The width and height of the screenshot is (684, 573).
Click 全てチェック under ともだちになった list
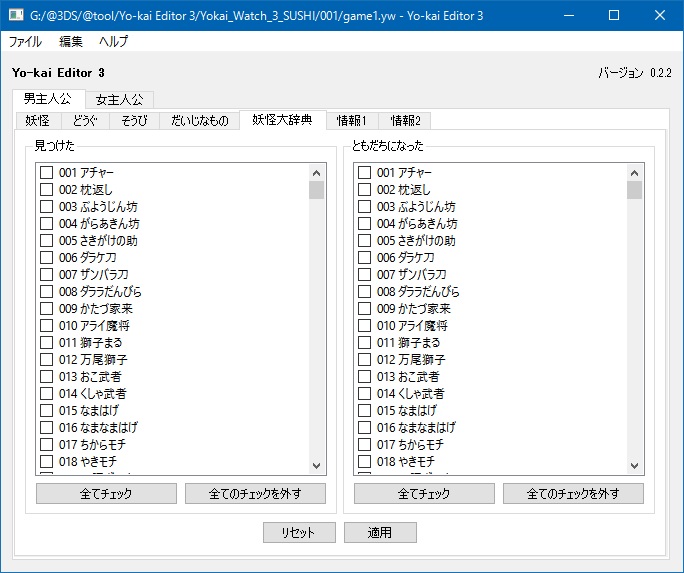pos(424,493)
